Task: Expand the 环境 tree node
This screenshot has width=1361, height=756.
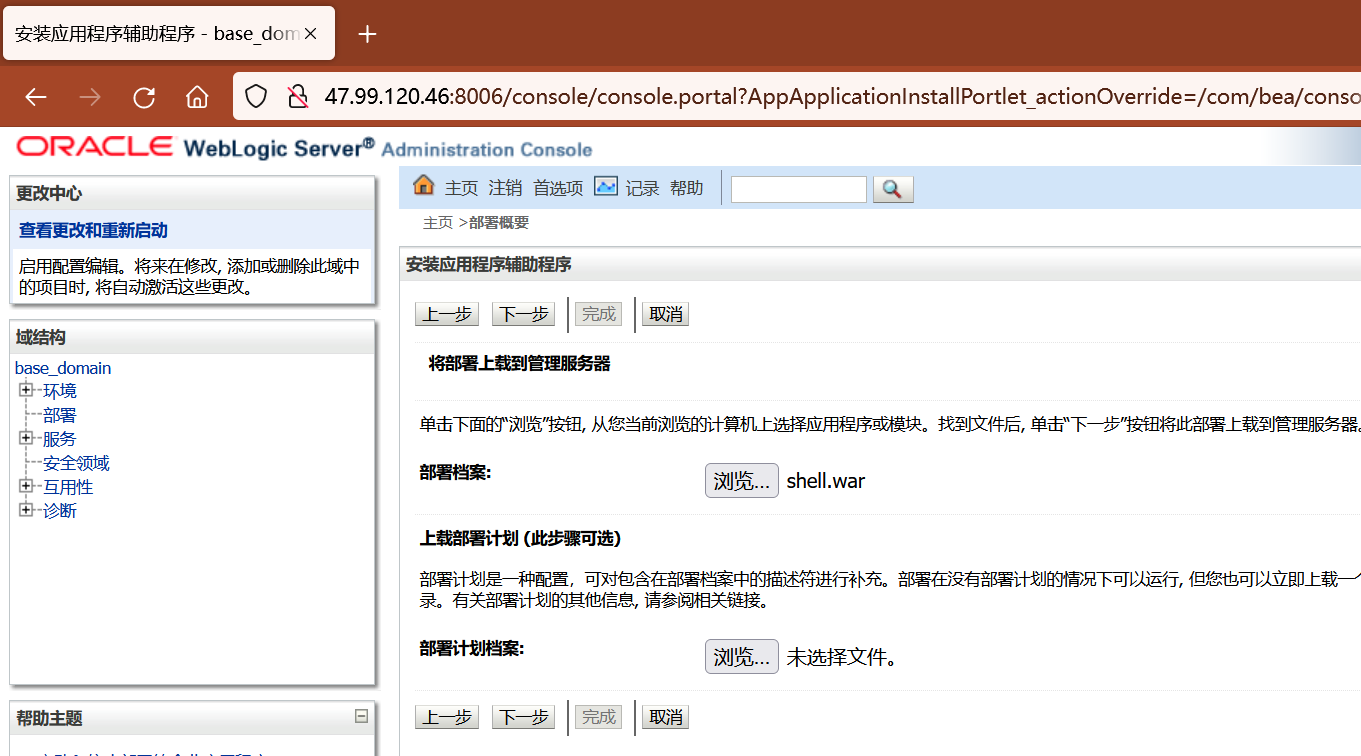Action: click(x=27, y=390)
